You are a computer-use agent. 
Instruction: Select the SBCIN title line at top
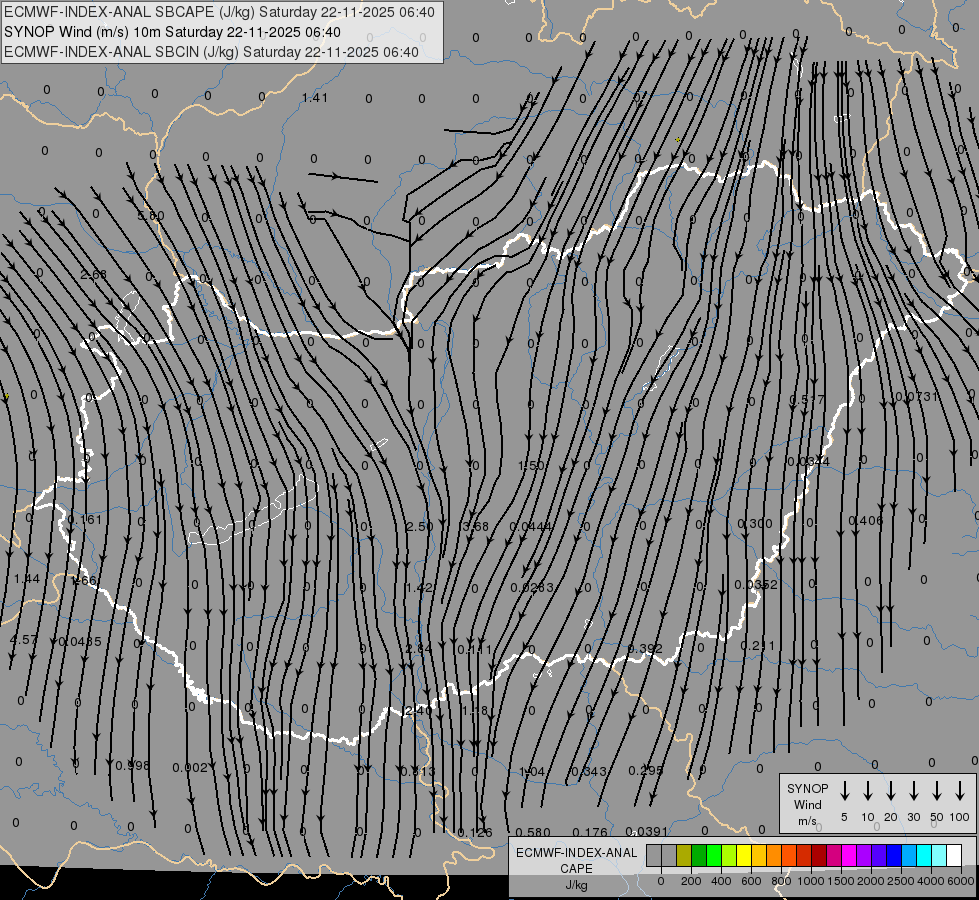pos(211,52)
